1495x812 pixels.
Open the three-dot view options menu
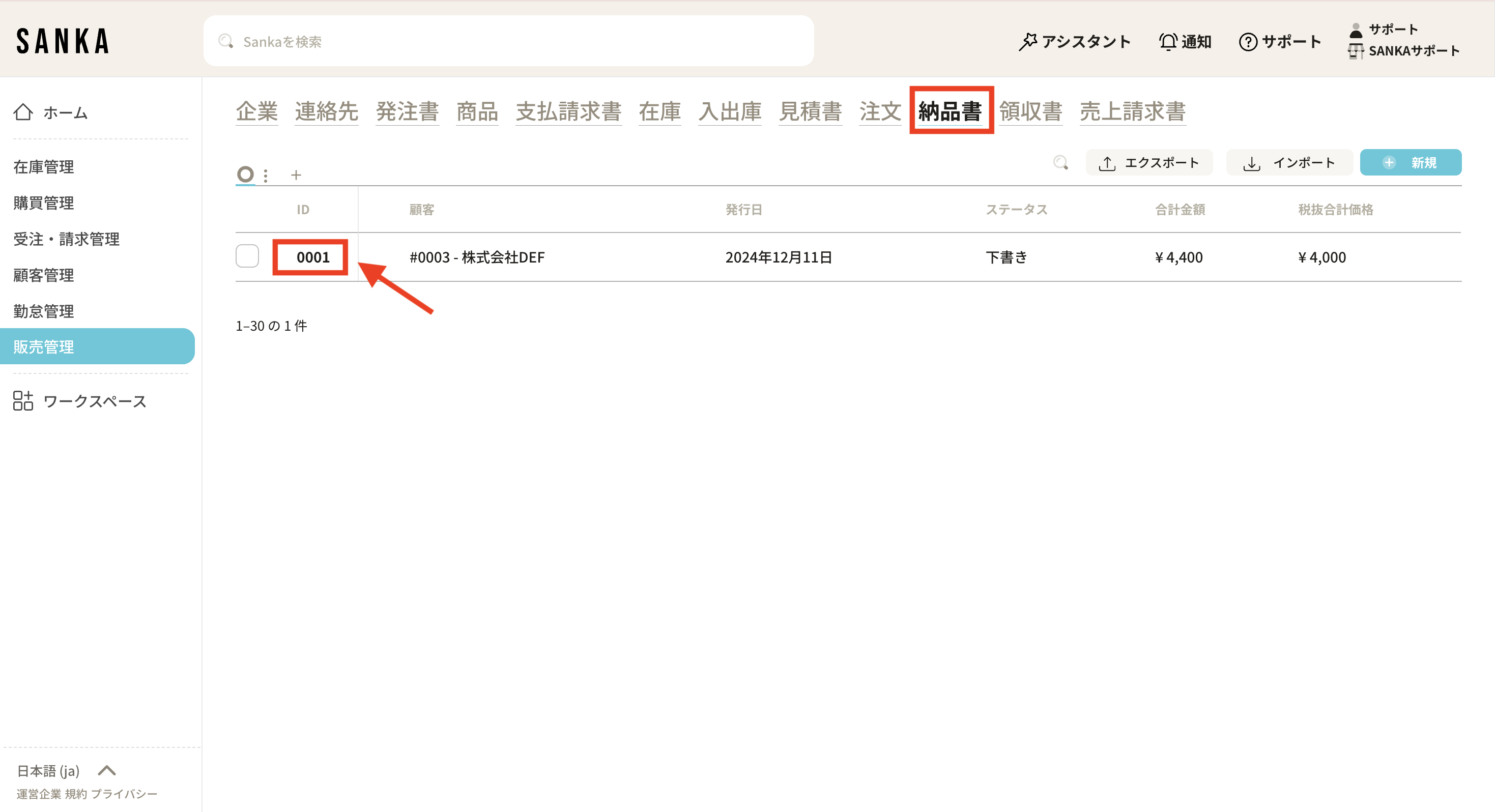click(x=266, y=176)
